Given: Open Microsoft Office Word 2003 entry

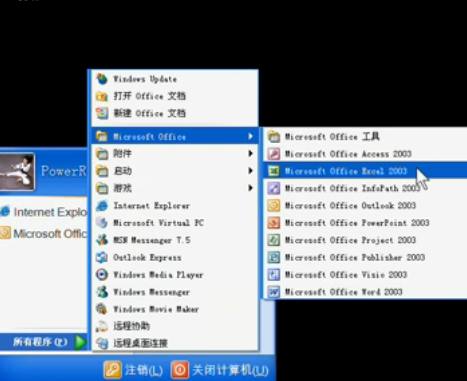Looking at the screenshot, I should coord(366,292).
